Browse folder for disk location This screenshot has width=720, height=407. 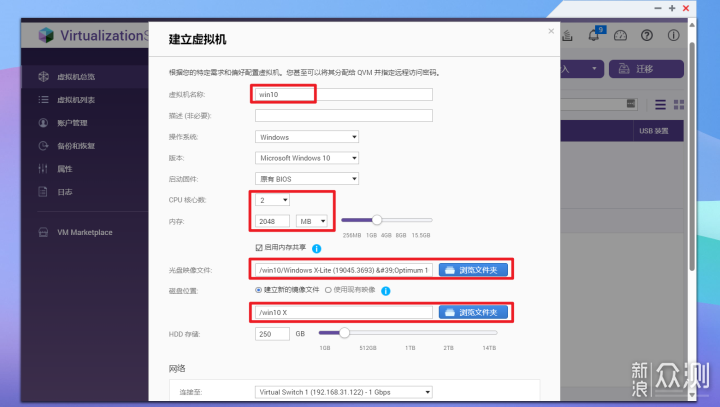(473, 312)
